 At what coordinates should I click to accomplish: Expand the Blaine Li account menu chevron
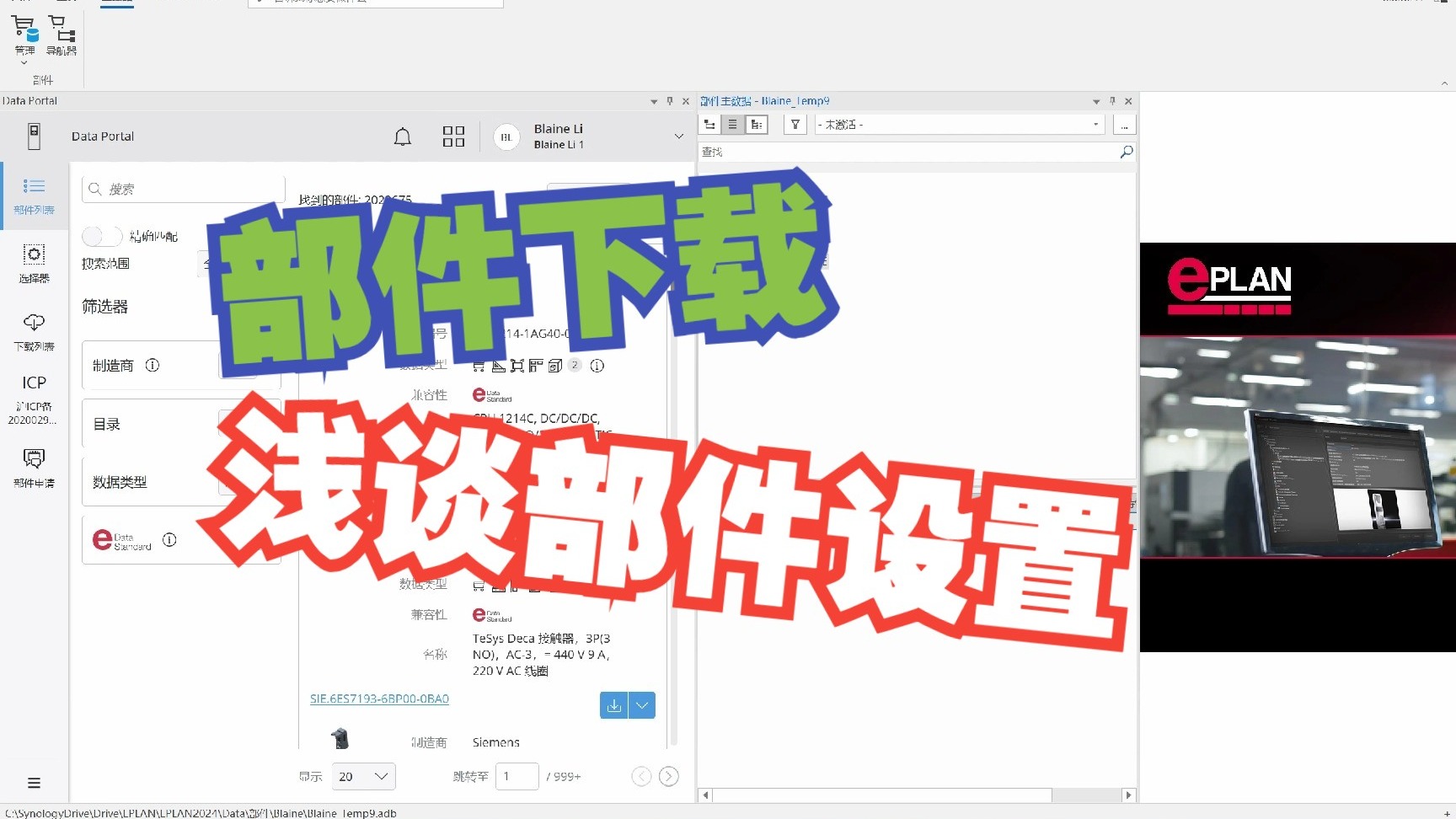(x=679, y=136)
